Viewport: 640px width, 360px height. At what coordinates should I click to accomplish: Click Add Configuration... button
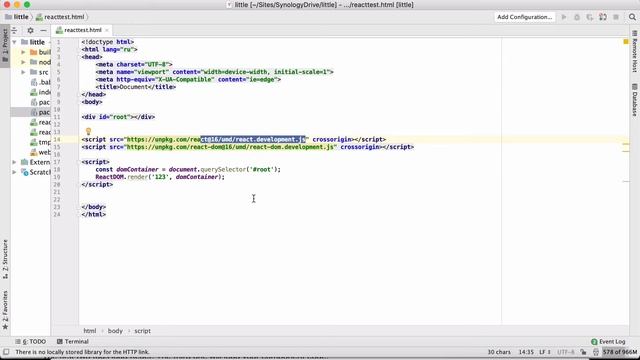(x=524, y=17)
